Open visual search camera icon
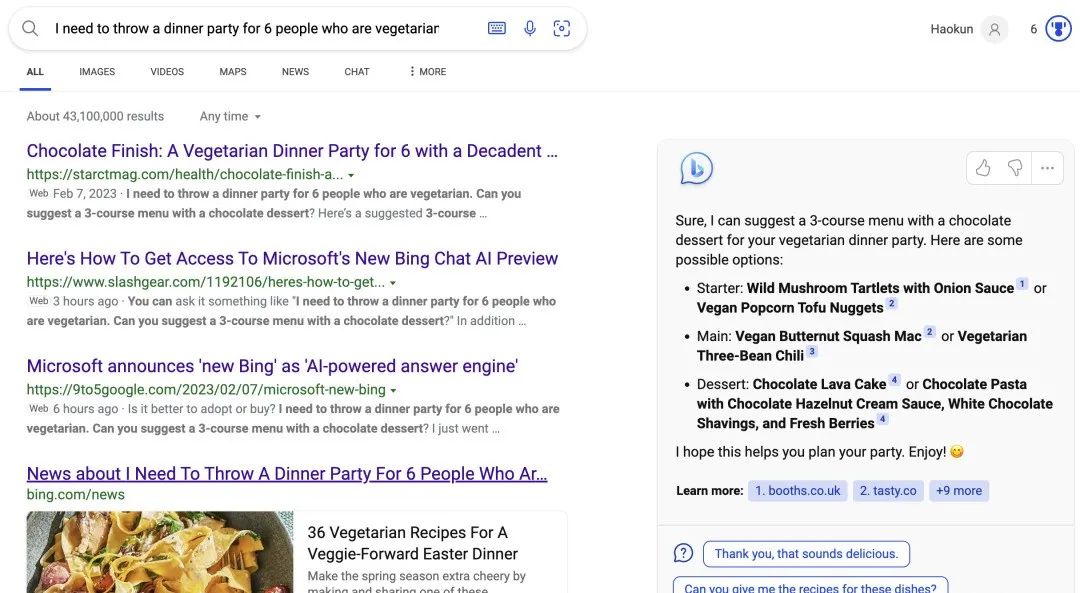The width and height of the screenshot is (1080, 593). point(561,28)
